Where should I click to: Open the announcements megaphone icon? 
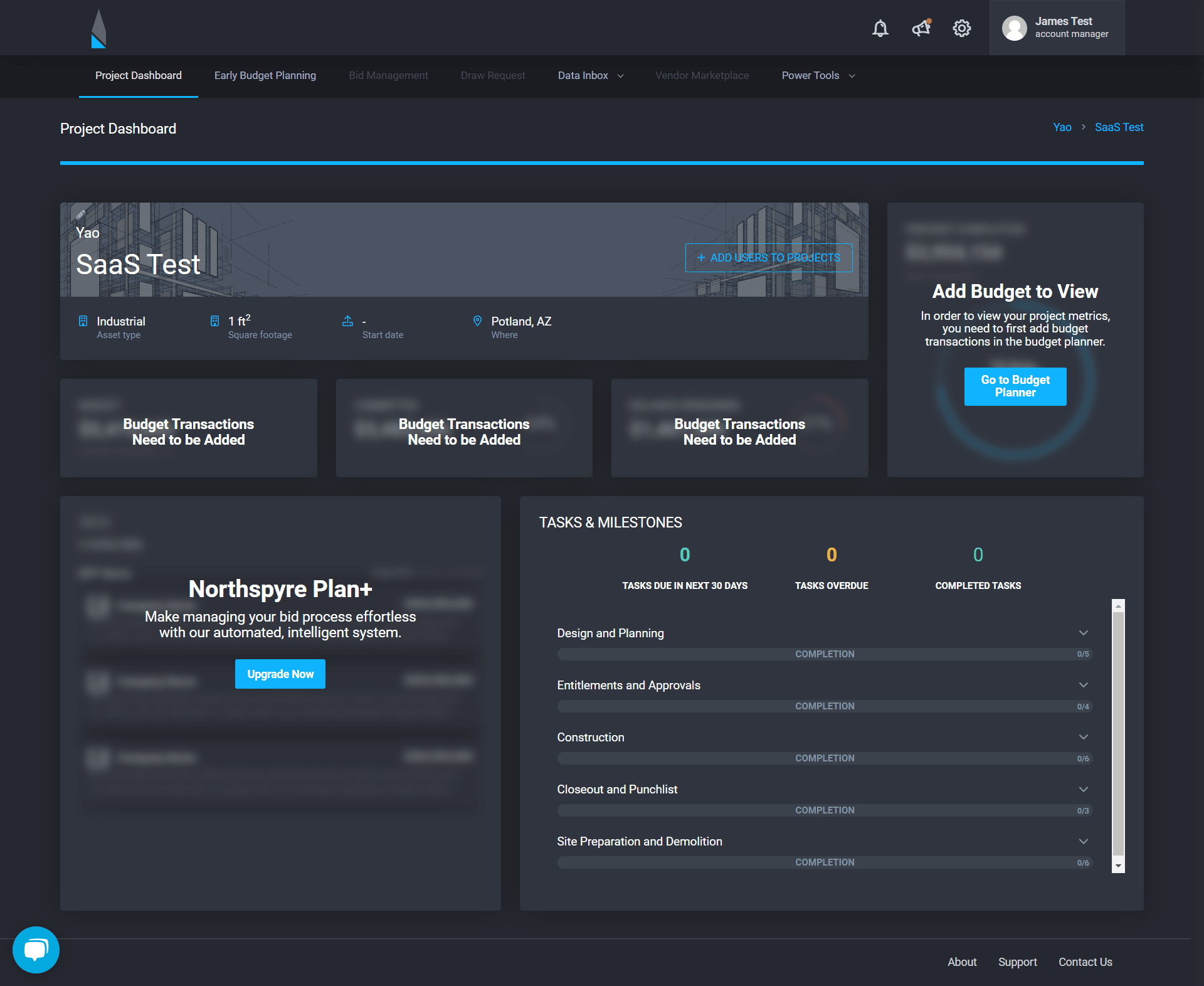921,28
